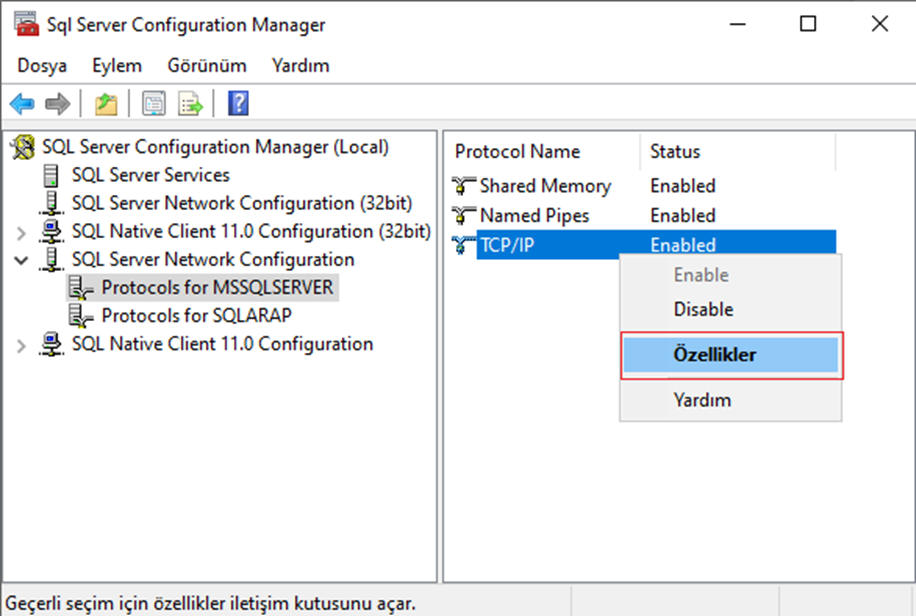Image resolution: width=916 pixels, height=616 pixels.
Task: Select the SQL Server Network Configuration label
Action: 213,259
